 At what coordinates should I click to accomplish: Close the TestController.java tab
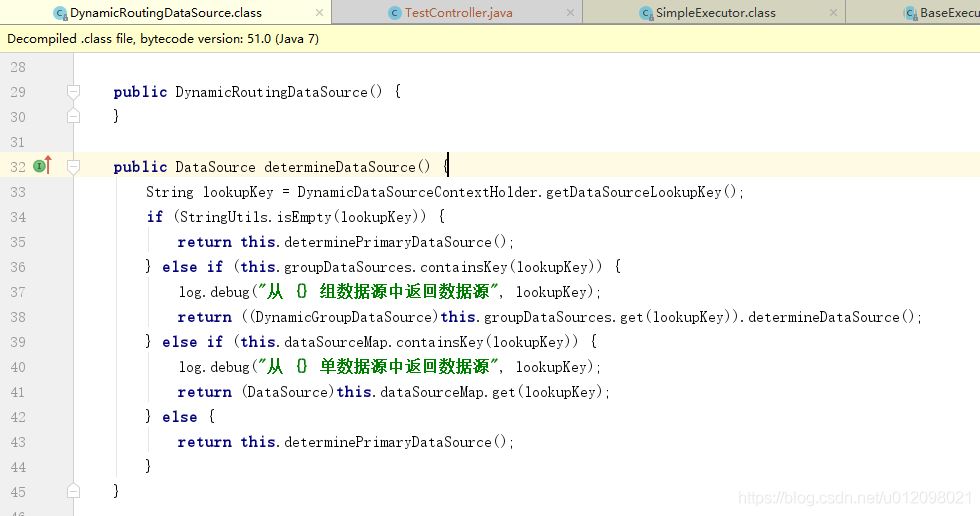[571, 13]
